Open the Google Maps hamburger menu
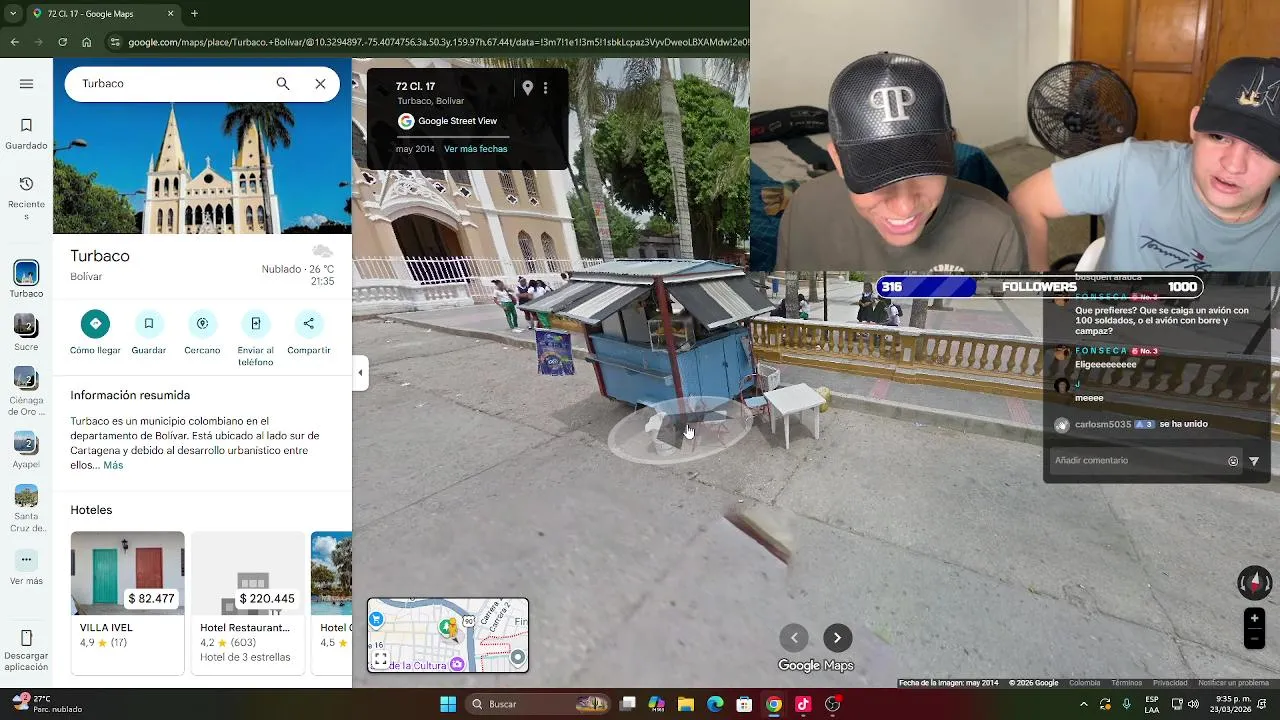This screenshot has width=1280, height=720. (26, 84)
